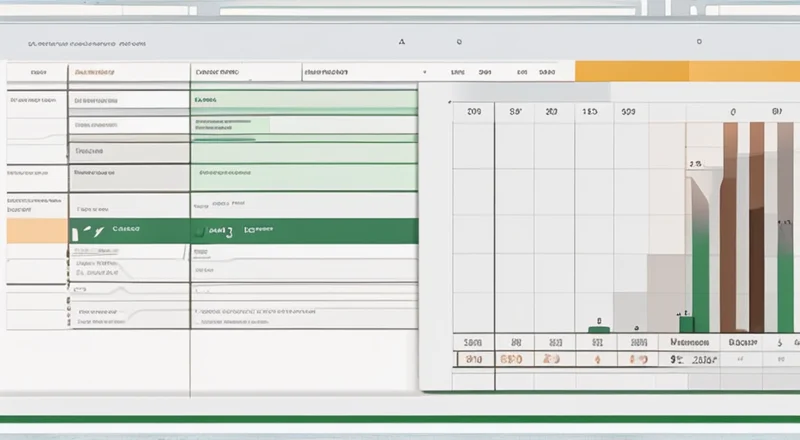Click the far-right small circle icon in title bar
800x440 pixels.
point(698,43)
